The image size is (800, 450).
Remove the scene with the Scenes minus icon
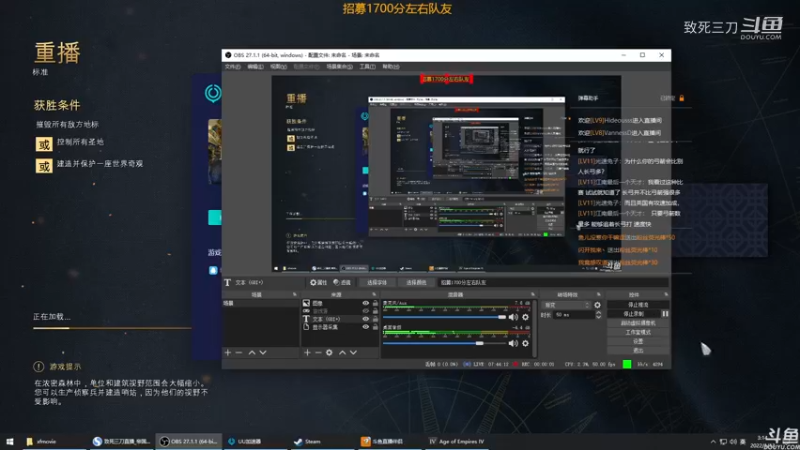pyautogui.click(x=239, y=353)
